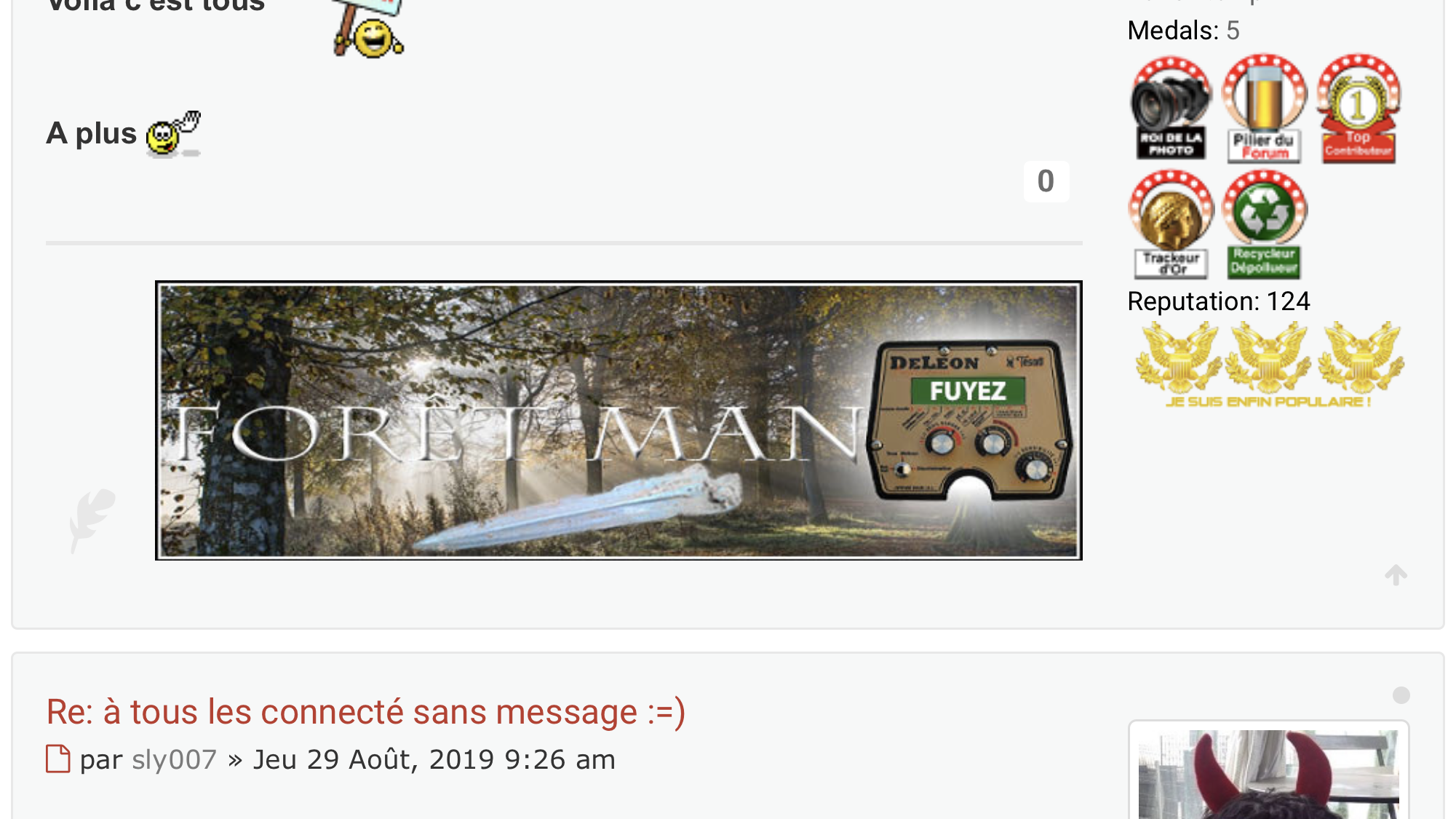Click the Trackeur d'Or gold coin medal

[1171, 225]
